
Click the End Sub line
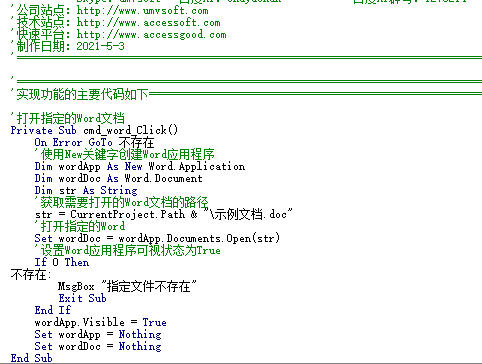point(31,358)
